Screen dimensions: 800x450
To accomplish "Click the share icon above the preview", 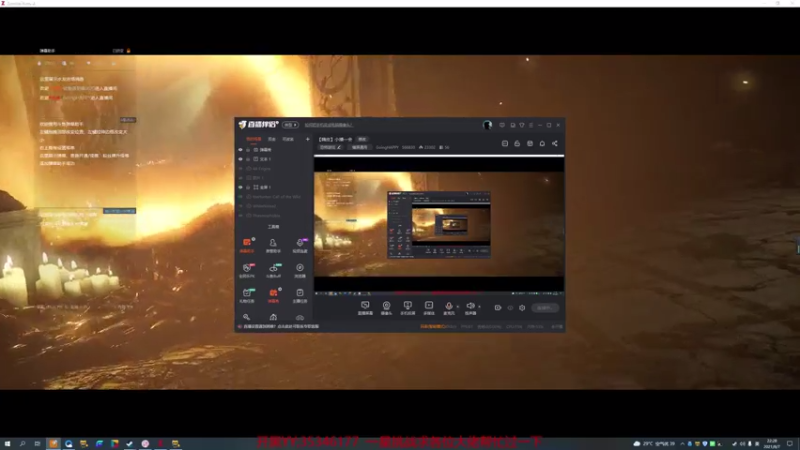I will pyautogui.click(x=555, y=143).
